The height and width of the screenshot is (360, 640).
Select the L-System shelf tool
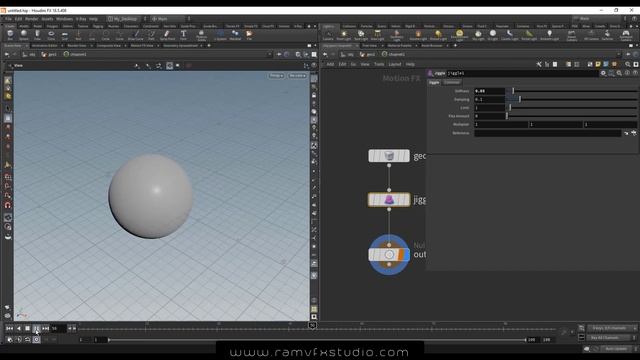(220, 35)
